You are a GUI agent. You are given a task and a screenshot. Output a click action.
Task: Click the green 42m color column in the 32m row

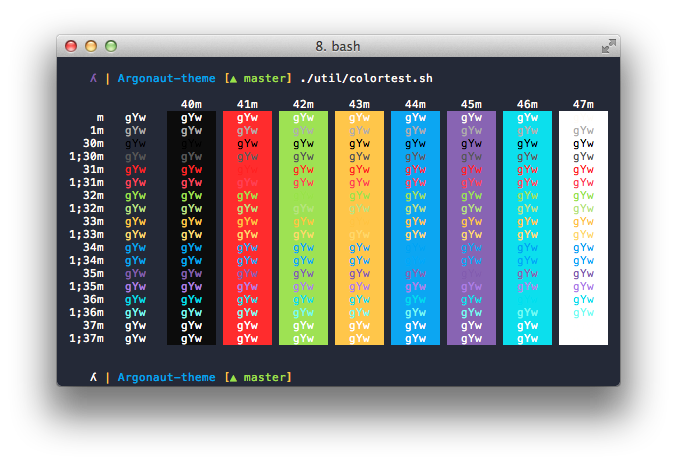pos(304,195)
